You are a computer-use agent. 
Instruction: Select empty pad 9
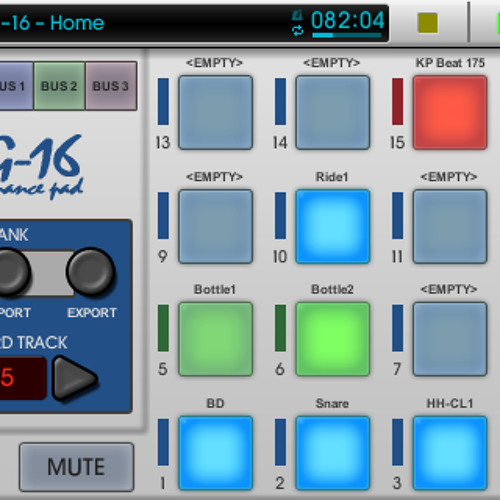[x=216, y=226]
